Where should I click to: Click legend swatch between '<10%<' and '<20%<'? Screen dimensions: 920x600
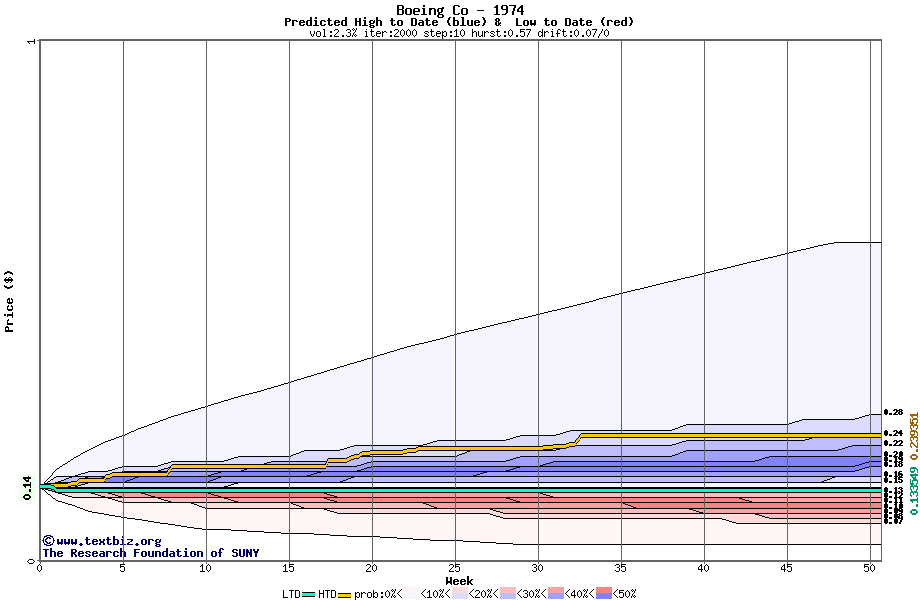(x=460, y=594)
